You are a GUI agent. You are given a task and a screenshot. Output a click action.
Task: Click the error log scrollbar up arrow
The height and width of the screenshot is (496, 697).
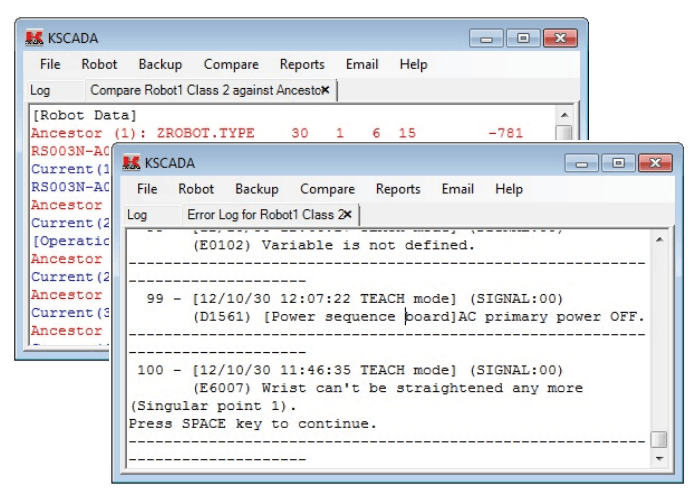[x=660, y=240]
